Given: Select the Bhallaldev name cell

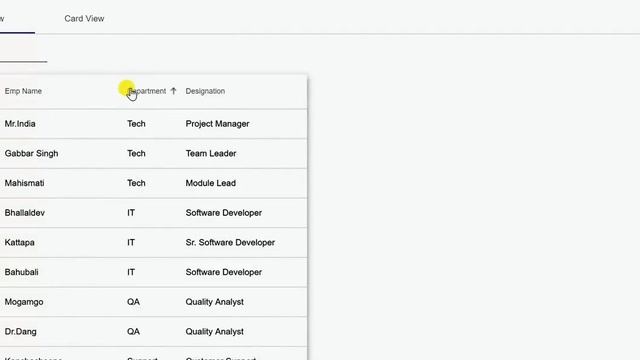Looking at the screenshot, I should coord(25,213).
